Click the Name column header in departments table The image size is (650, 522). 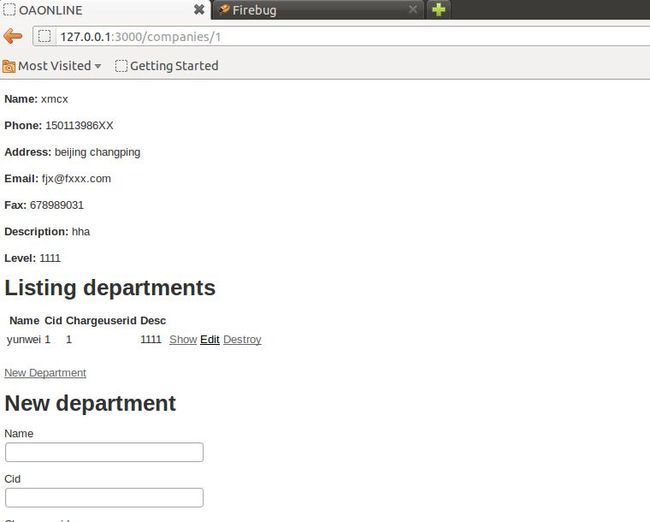pos(24,320)
